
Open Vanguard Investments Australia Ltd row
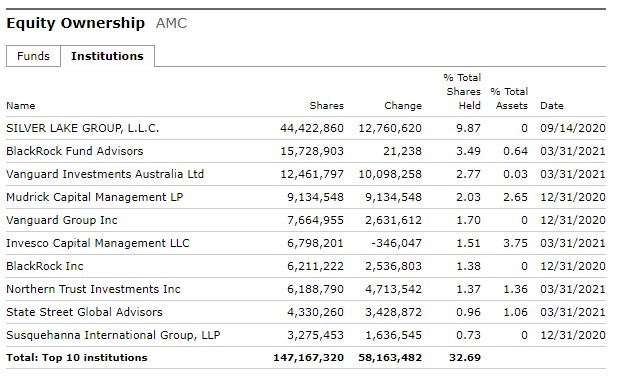pos(306,174)
